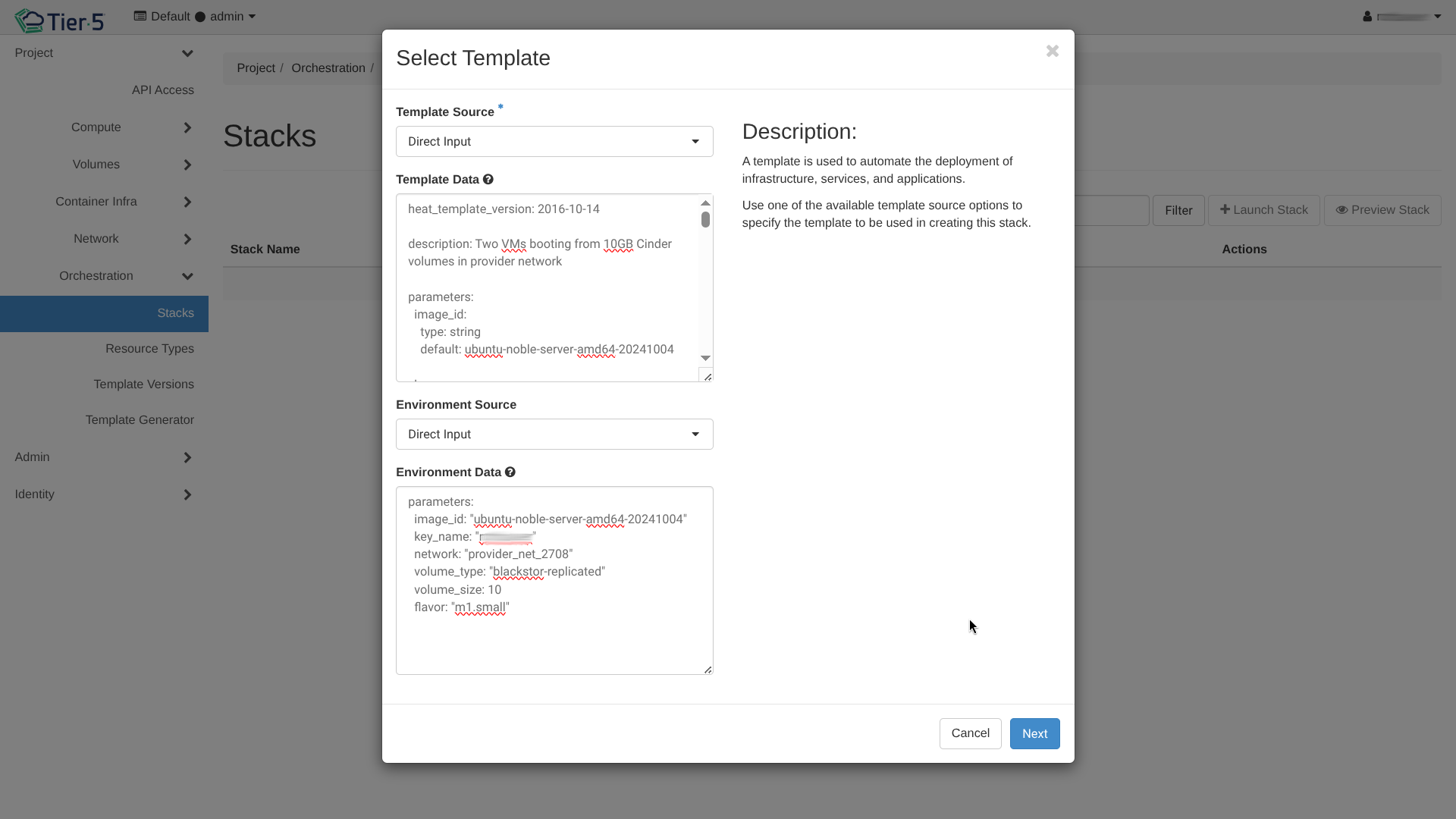Open the Default admin project selector

pyautogui.click(x=195, y=17)
